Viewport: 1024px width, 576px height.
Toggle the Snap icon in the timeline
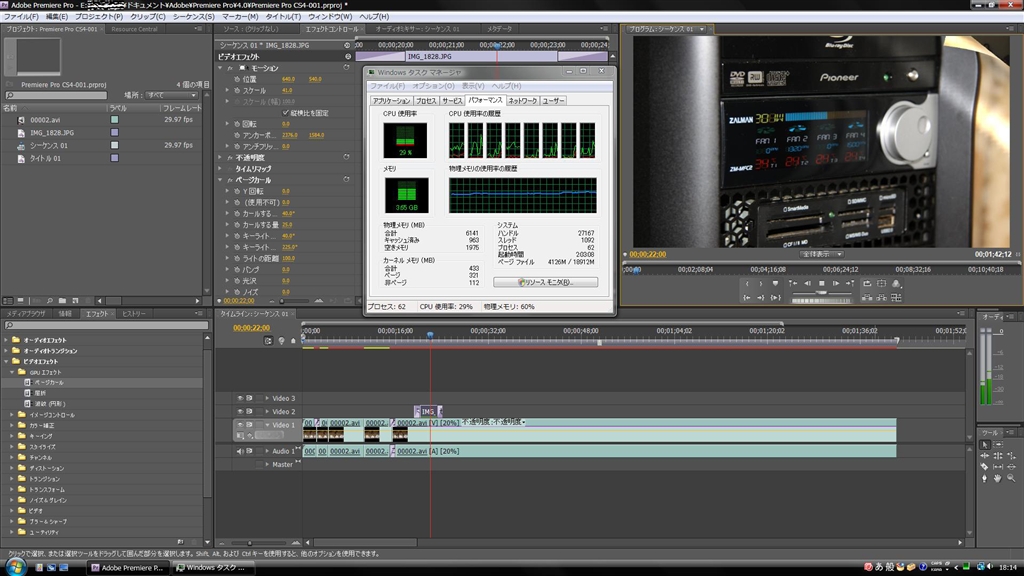[x=268, y=341]
